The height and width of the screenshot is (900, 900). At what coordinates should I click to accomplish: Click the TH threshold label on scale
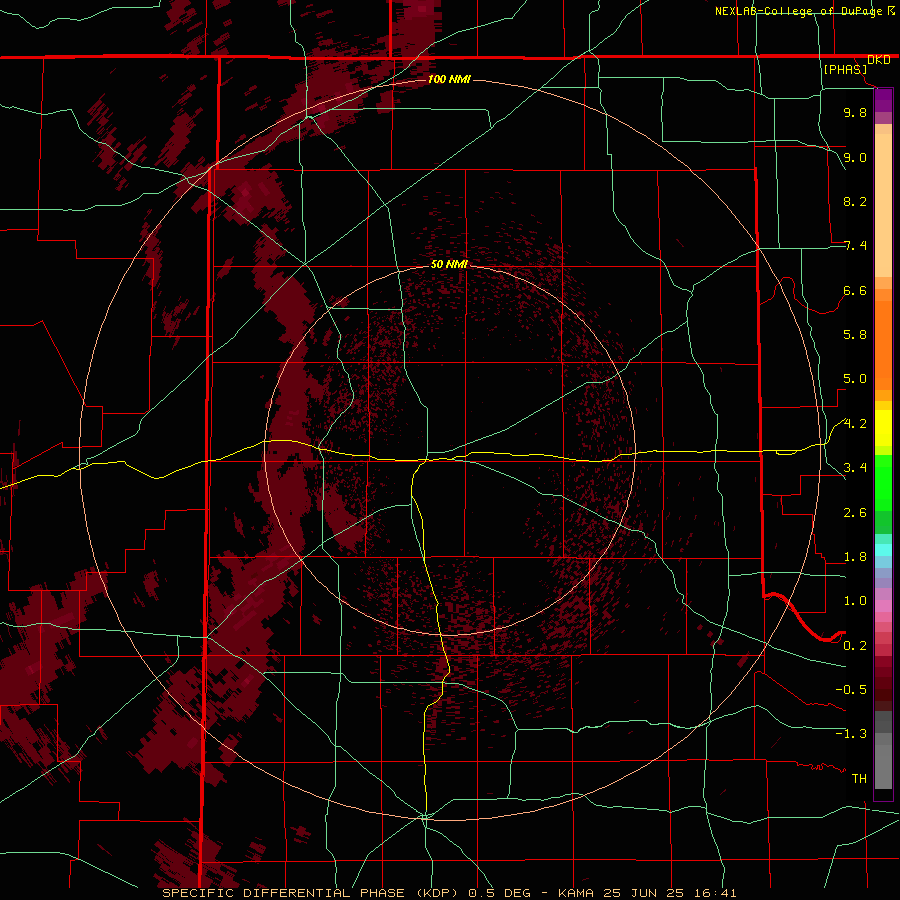pyautogui.click(x=859, y=779)
